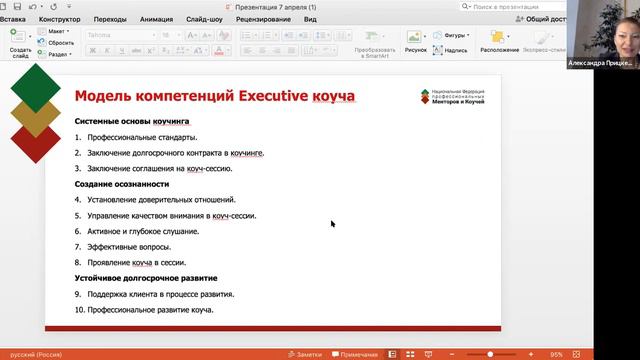
Task: Toggle superscript x² formatting
Action: point(151,51)
